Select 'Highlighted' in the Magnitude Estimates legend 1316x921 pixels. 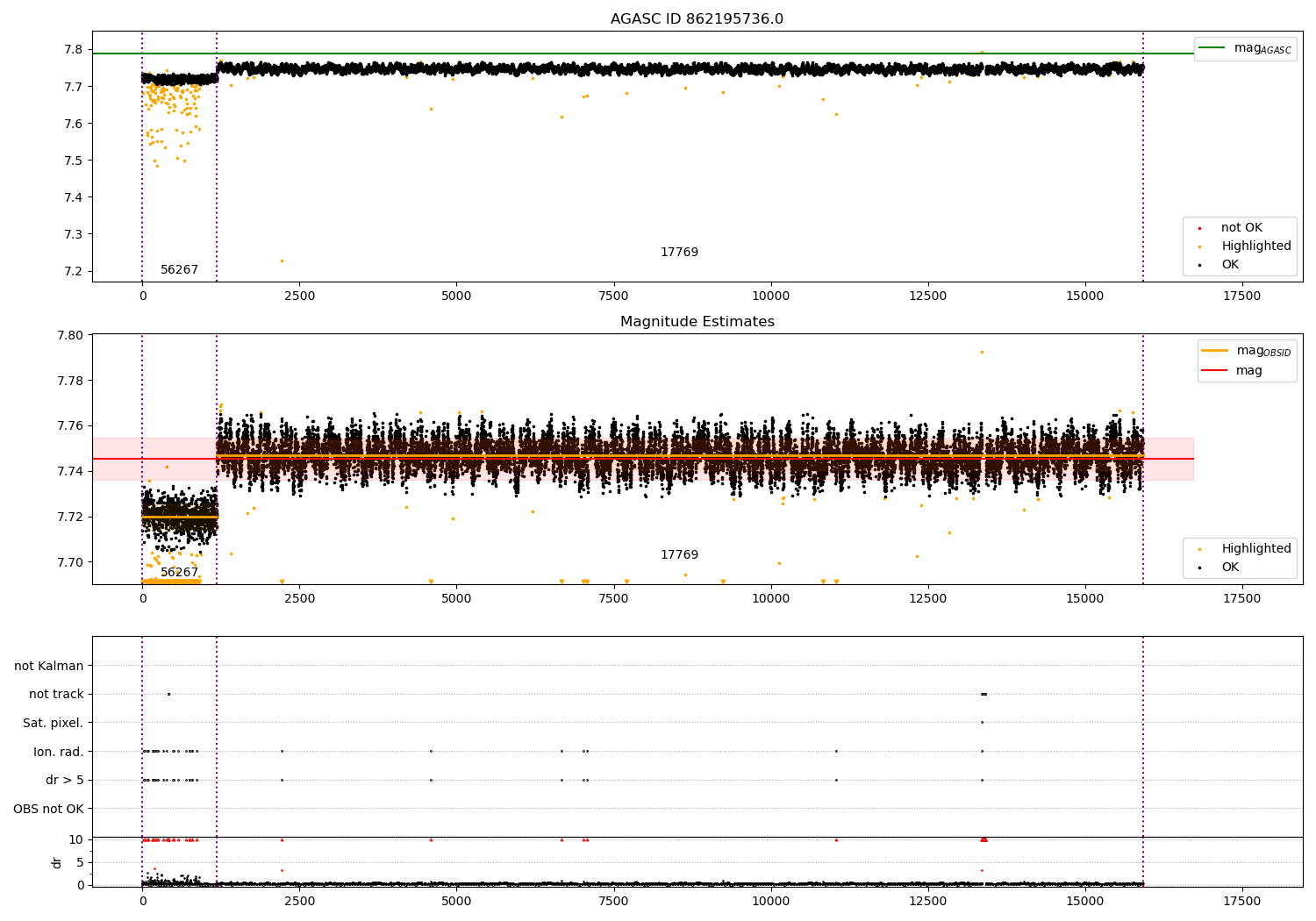[x=1255, y=549]
